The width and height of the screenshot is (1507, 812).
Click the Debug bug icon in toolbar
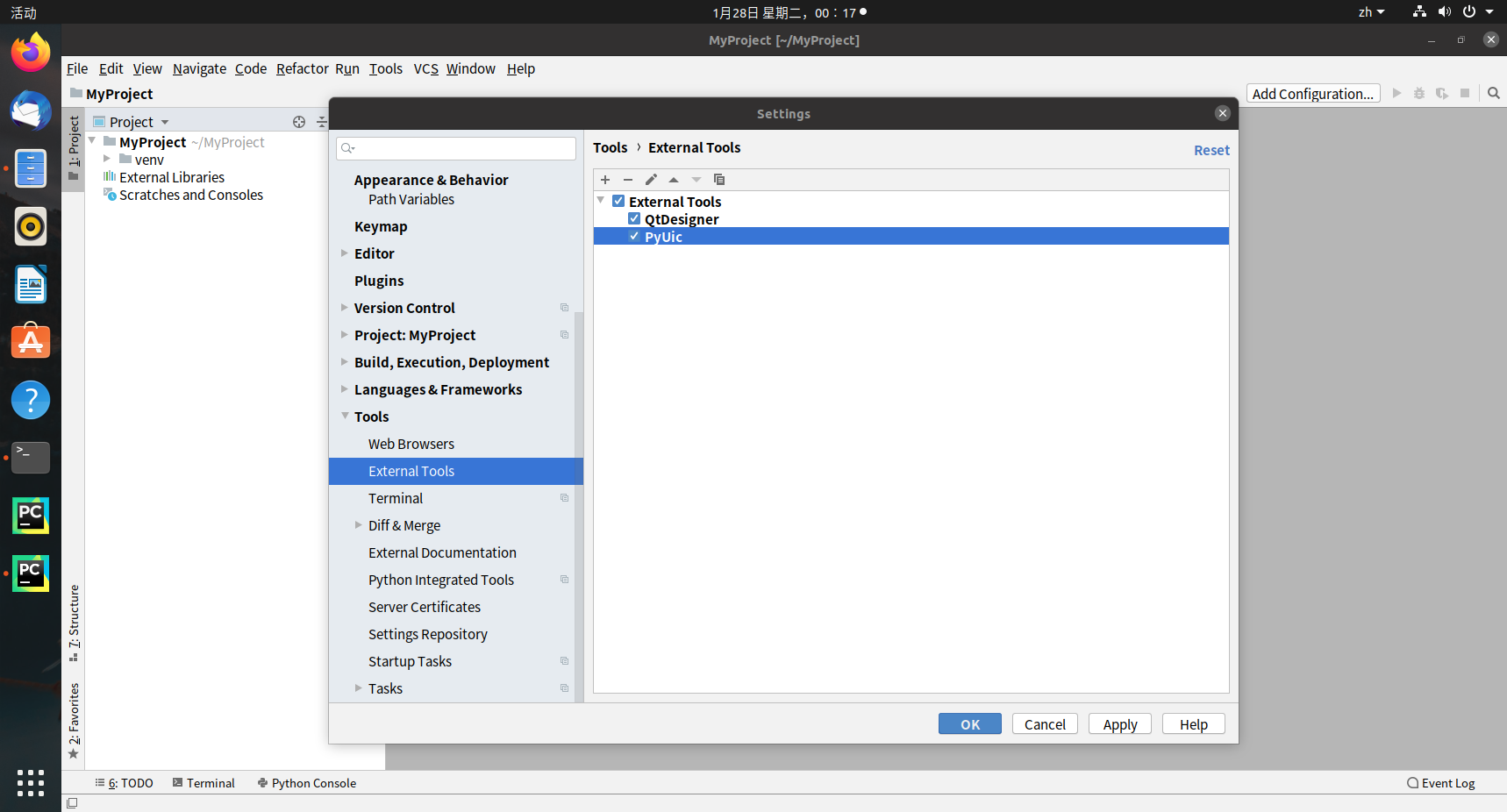[1419, 93]
